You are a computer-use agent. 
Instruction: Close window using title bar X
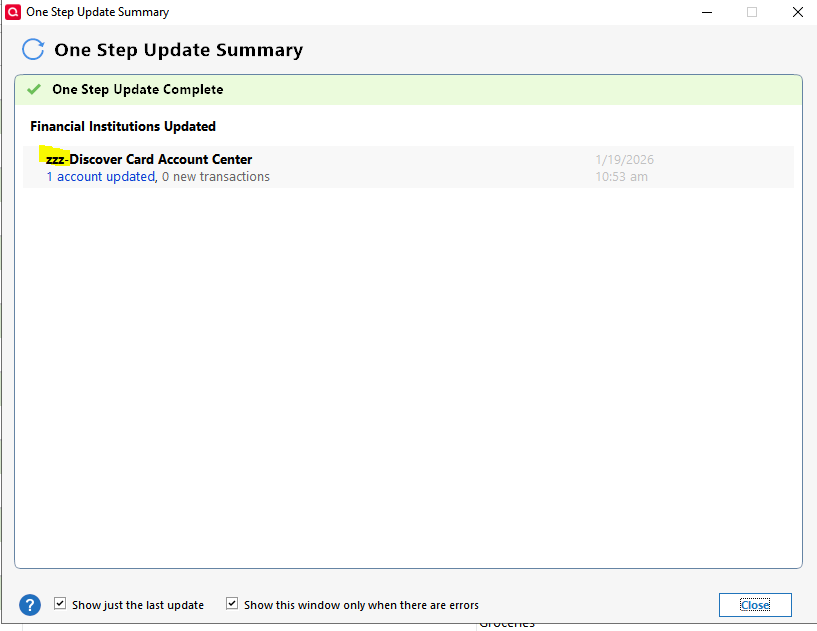797,12
